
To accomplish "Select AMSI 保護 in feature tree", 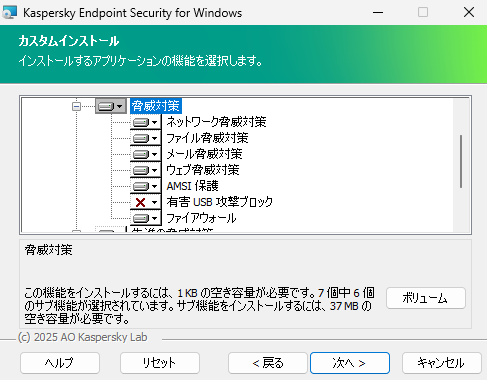I will click(193, 186).
